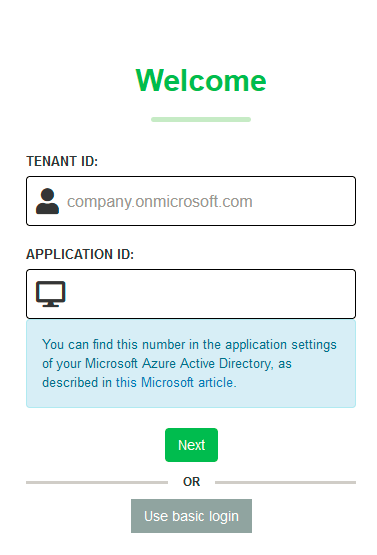The width and height of the screenshot is (377, 555).
Task: Click the OR divider text
Action: pyautogui.click(x=191, y=482)
